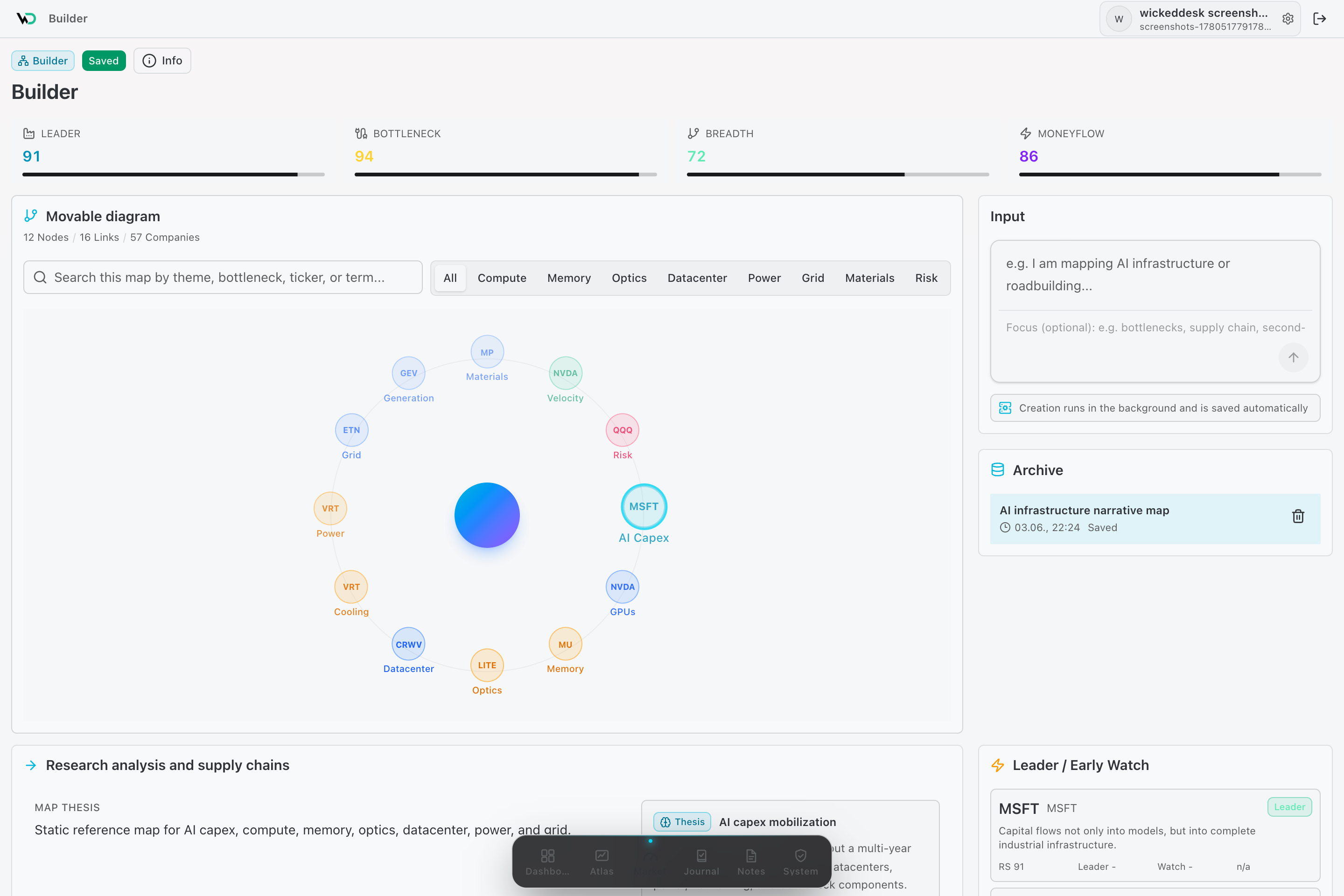
Task: Click the LEADER score progress bar
Action: coord(174,174)
